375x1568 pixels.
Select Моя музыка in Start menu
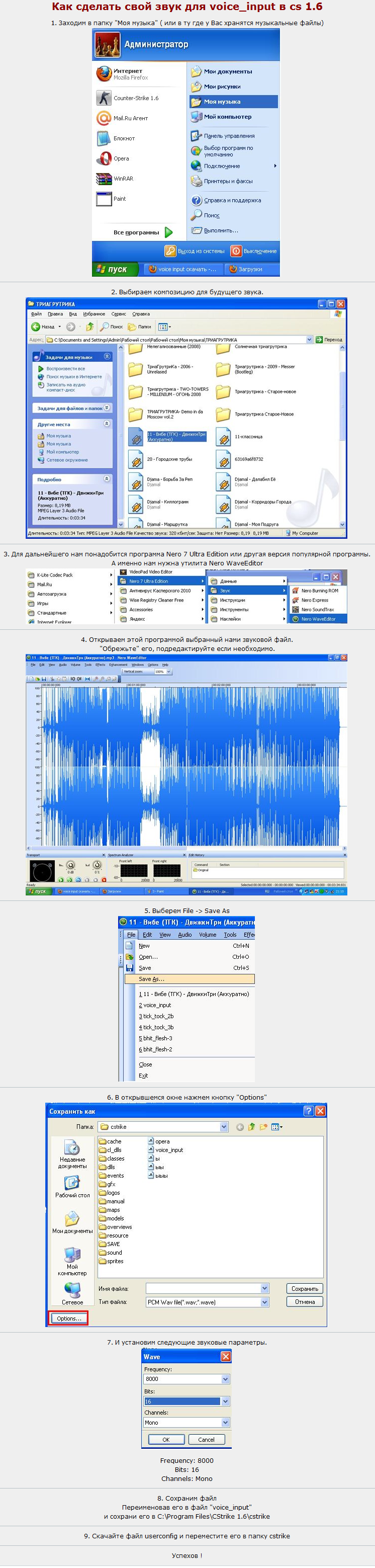click(233, 102)
